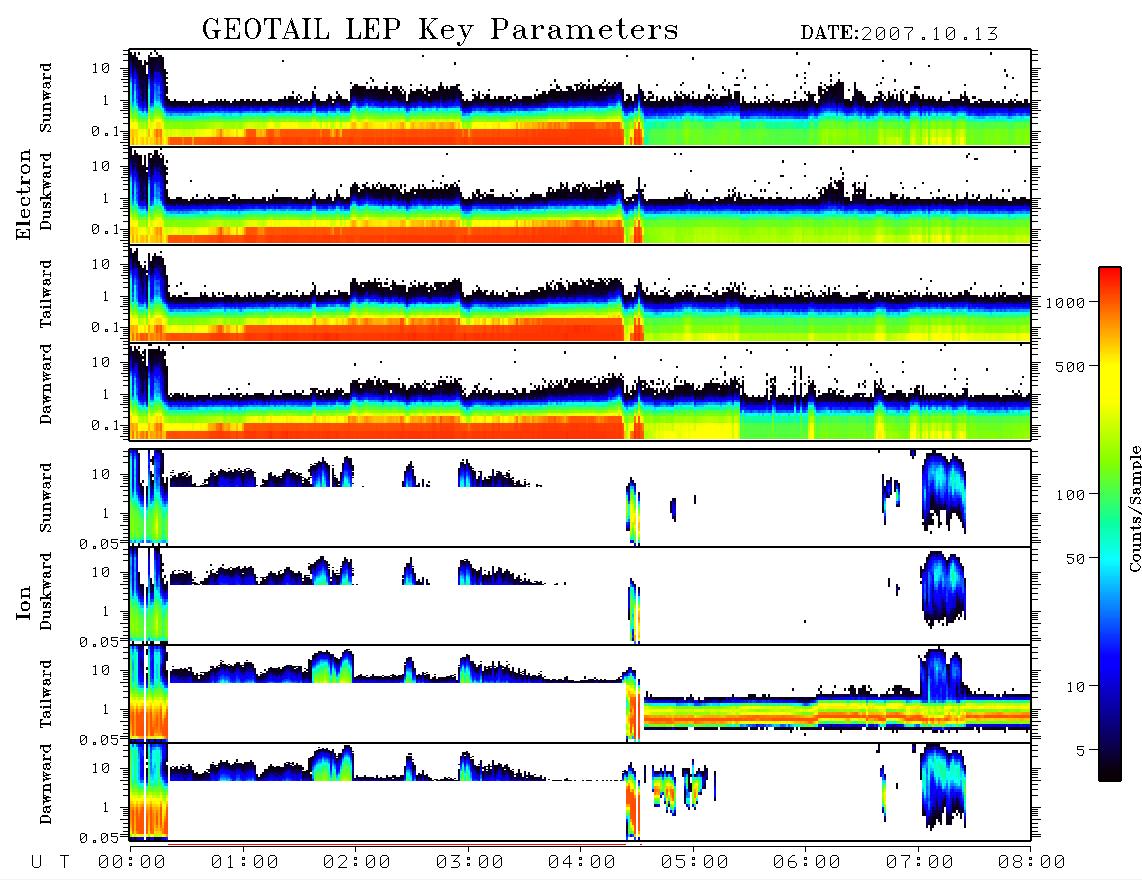This screenshot has height=880, width=1142.
Task: Click the "DATE:2007.10.13" label
Action: pyautogui.click(x=899, y=34)
